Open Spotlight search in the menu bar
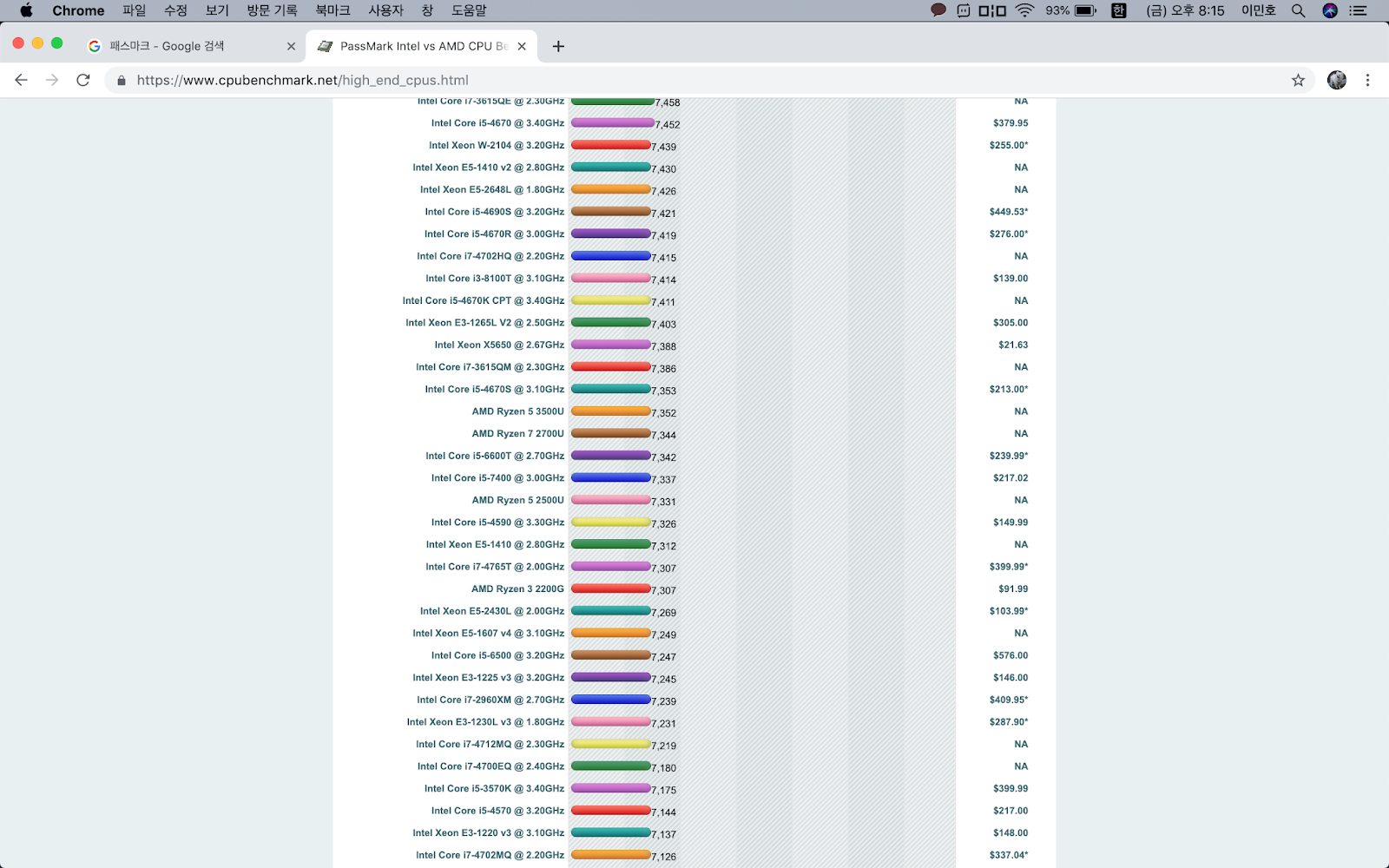The width and height of the screenshot is (1389, 868). (1299, 10)
